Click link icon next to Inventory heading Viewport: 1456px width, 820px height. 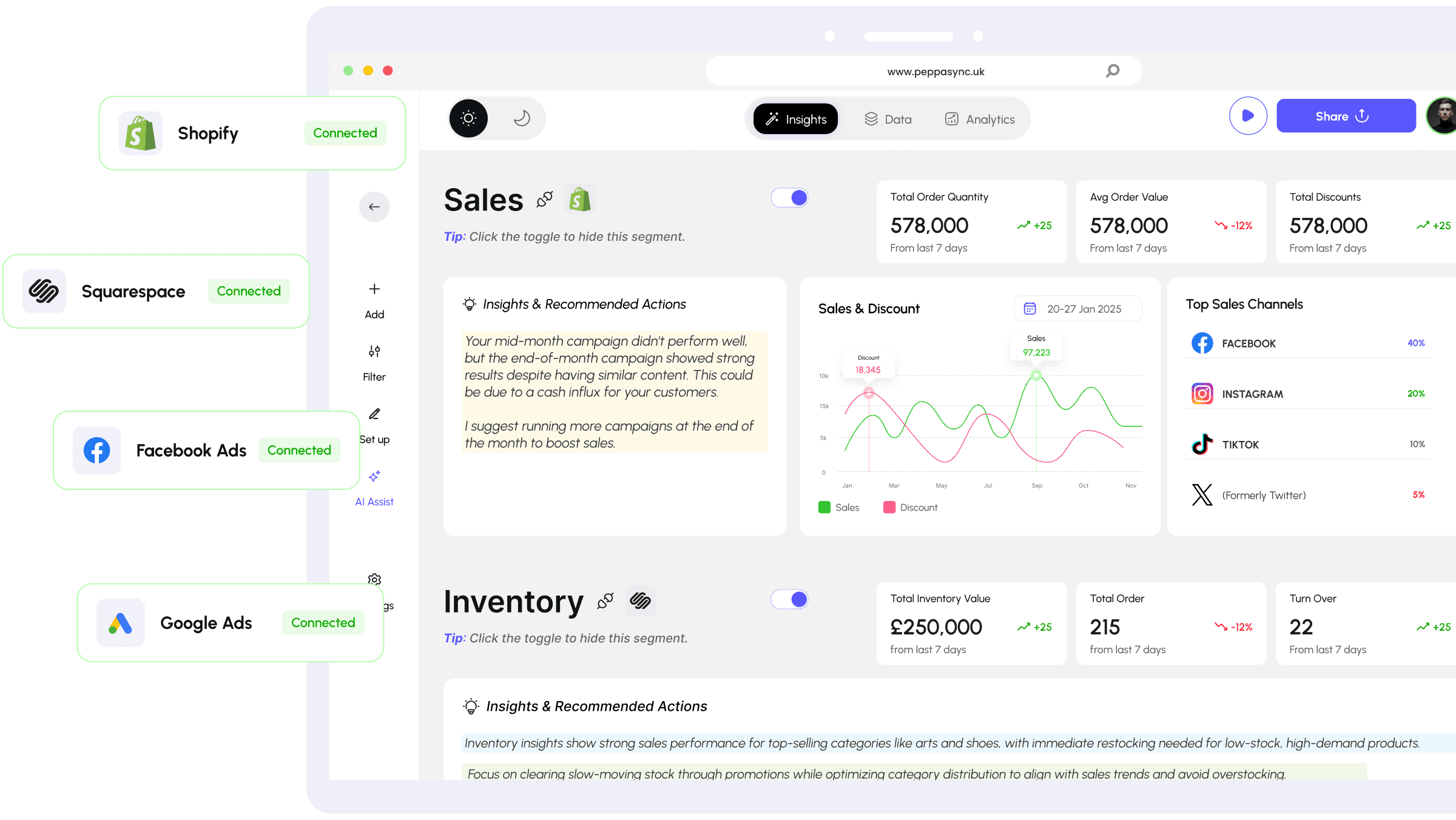pos(605,600)
